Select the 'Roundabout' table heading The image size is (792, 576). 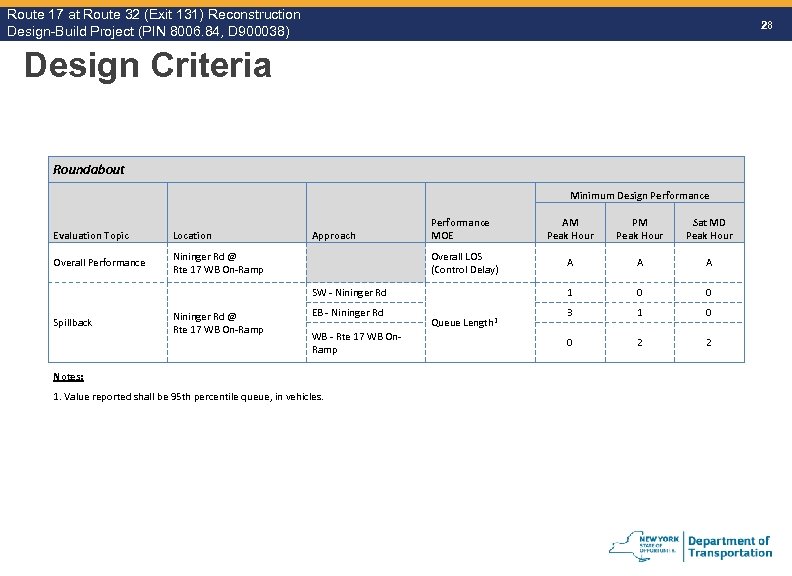(x=88, y=169)
